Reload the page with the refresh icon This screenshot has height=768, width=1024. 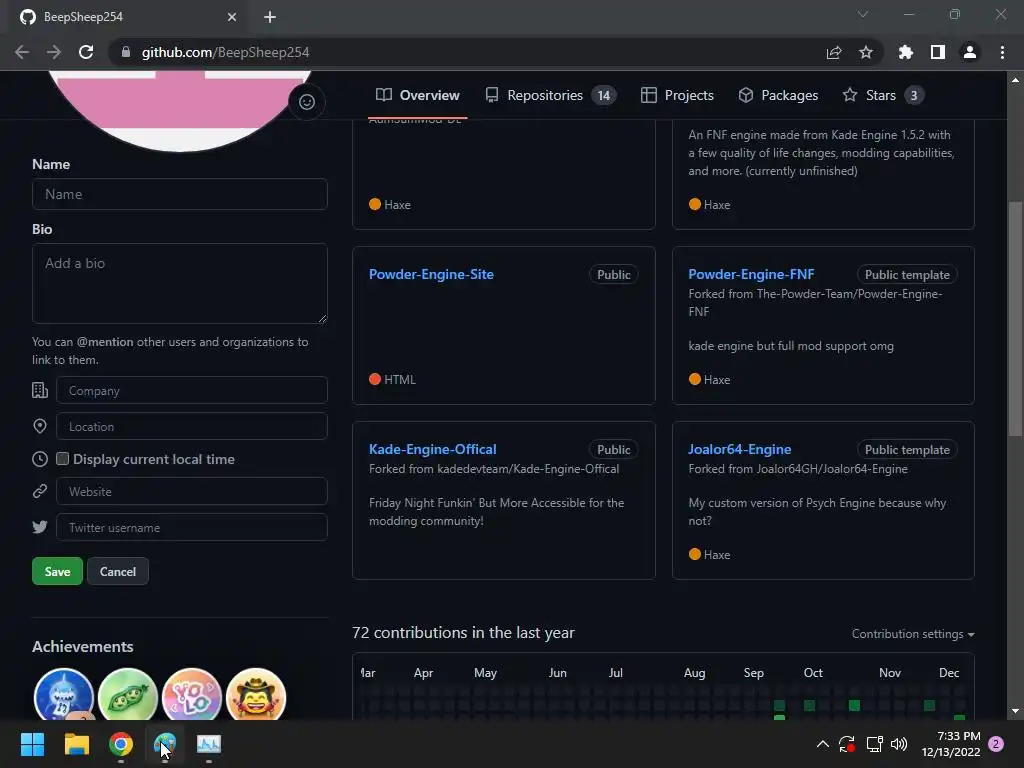tap(86, 52)
